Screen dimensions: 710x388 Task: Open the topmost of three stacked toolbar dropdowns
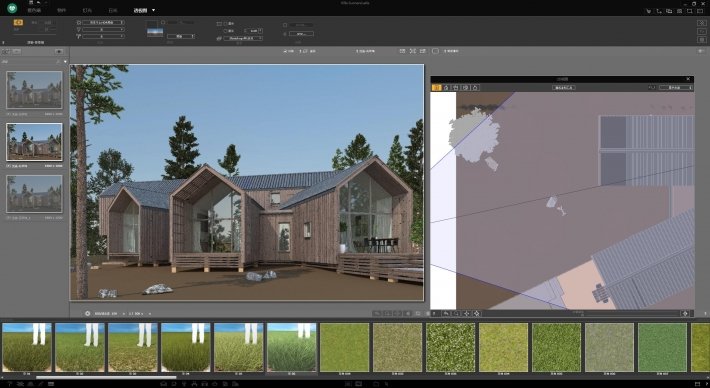pos(103,22)
